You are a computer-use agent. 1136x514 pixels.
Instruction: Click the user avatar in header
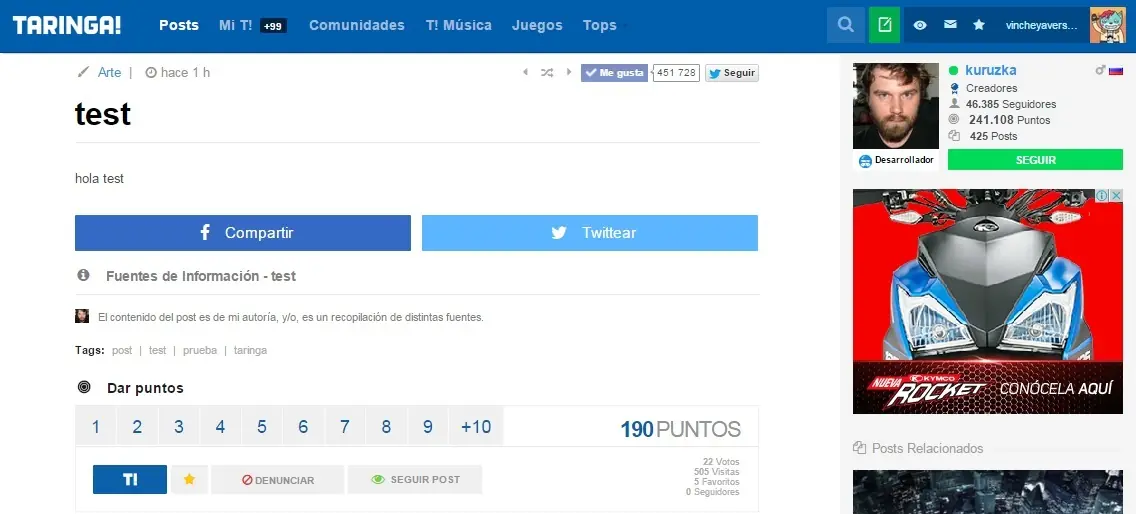click(1108, 25)
